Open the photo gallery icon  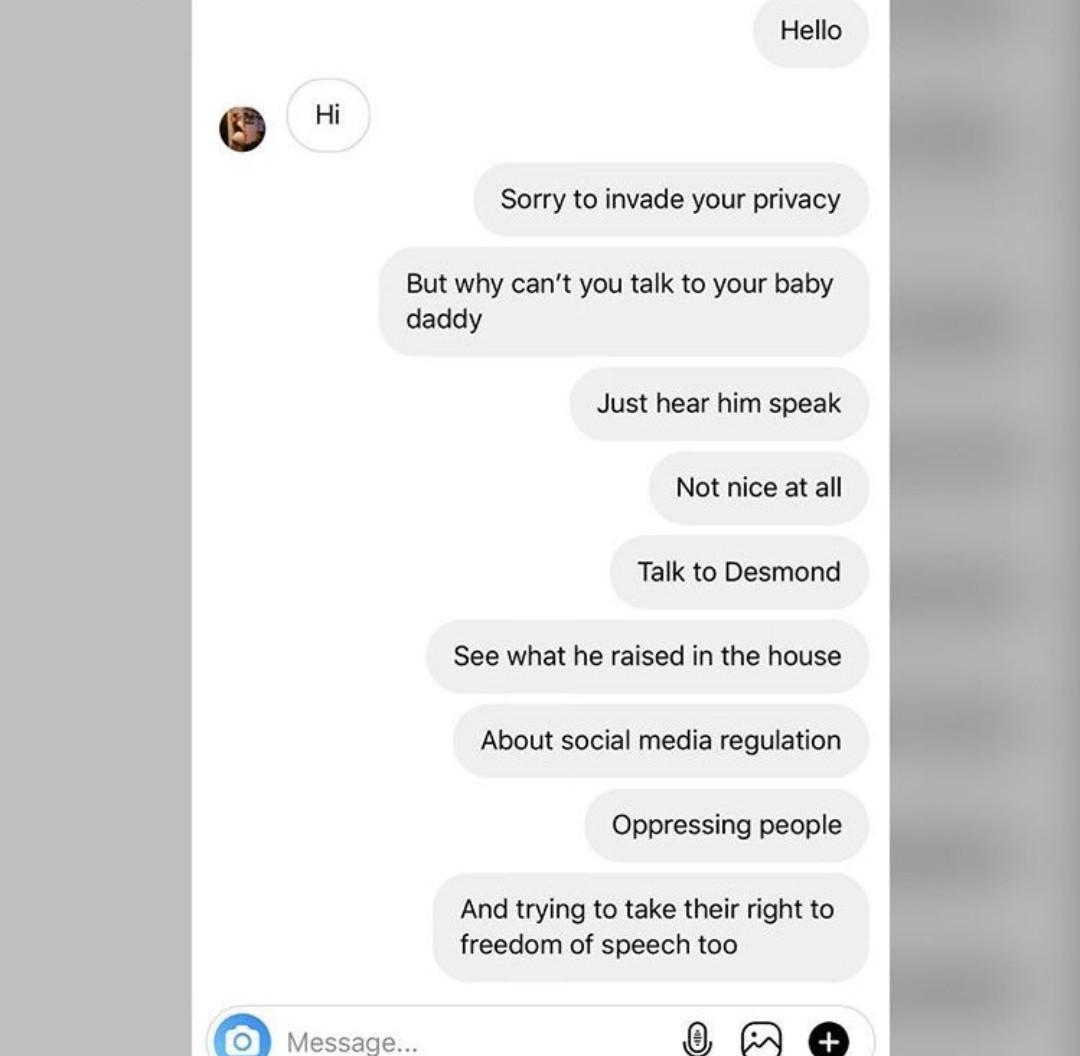(x=761, y=1039)
